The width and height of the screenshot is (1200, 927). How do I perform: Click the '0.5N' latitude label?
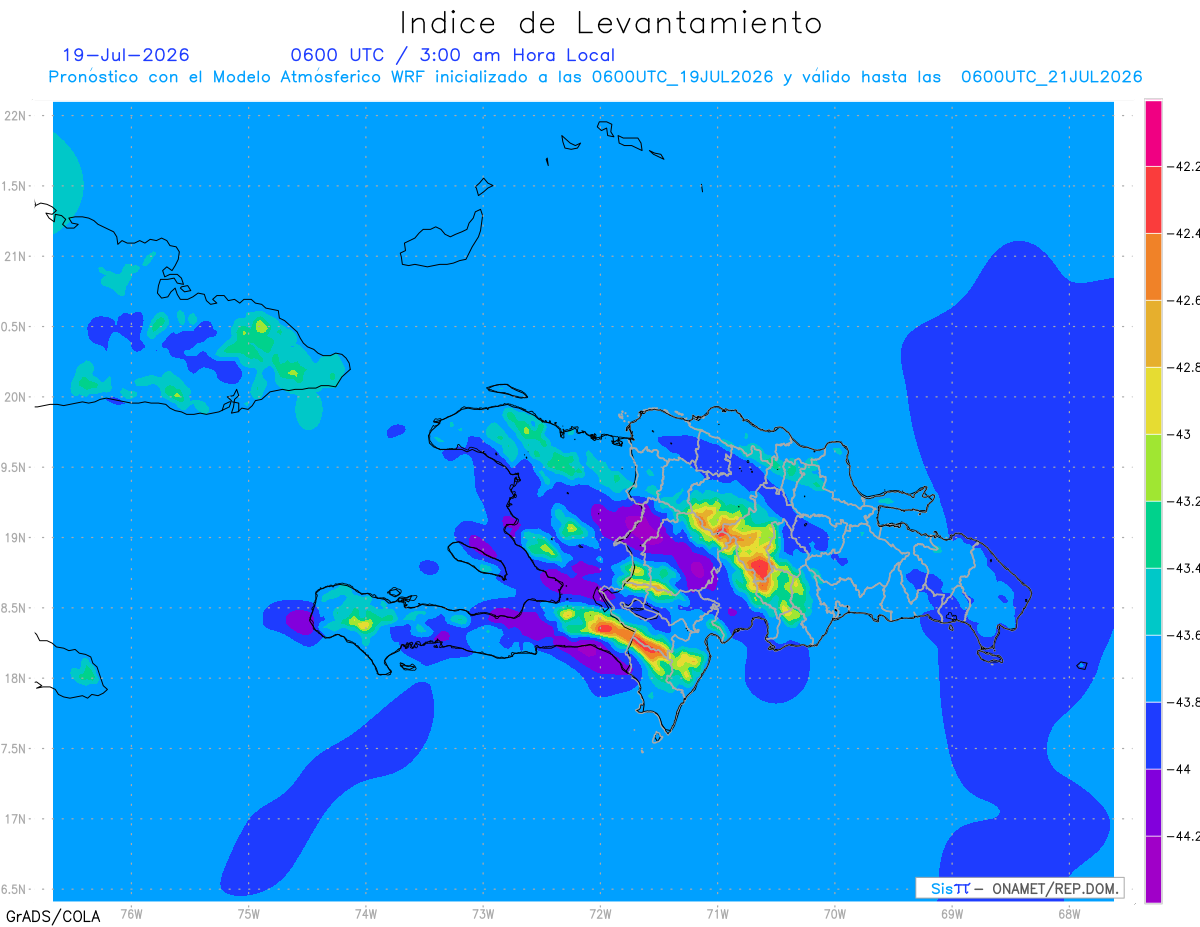[x=14, y=327]
